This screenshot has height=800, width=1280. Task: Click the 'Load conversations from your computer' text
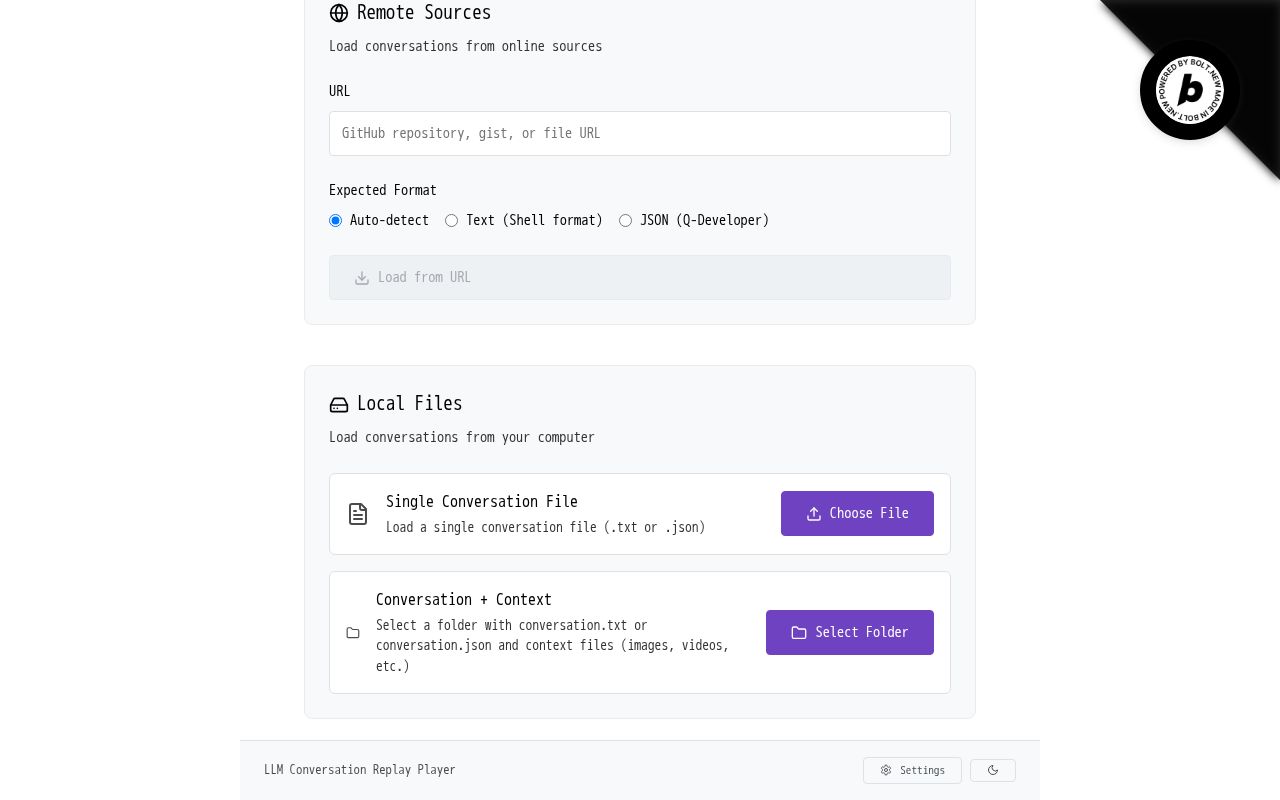pos(462,437)
